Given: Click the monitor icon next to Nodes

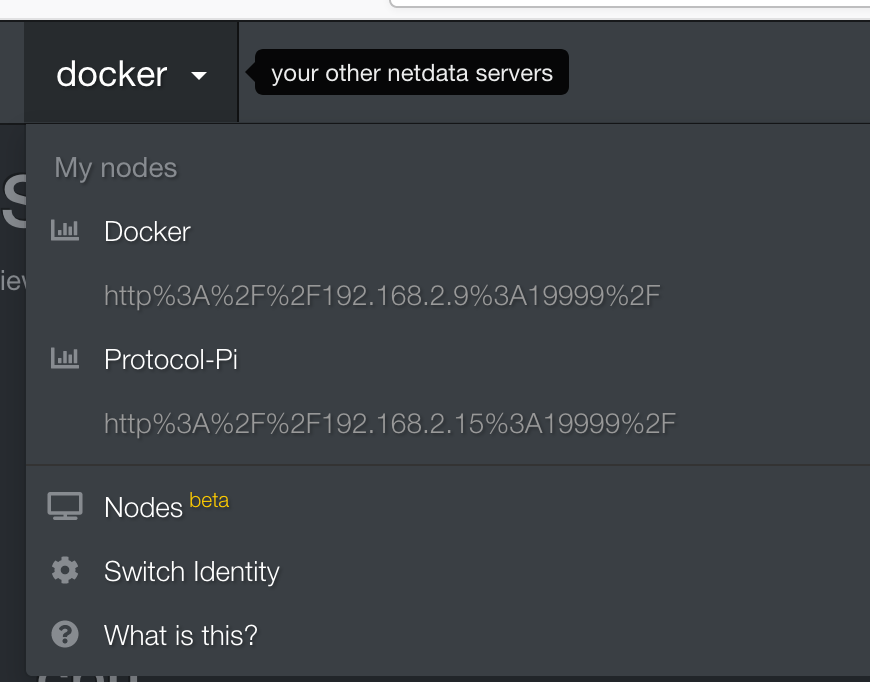Looking at the screenshot, I should [x=65, y=506].
